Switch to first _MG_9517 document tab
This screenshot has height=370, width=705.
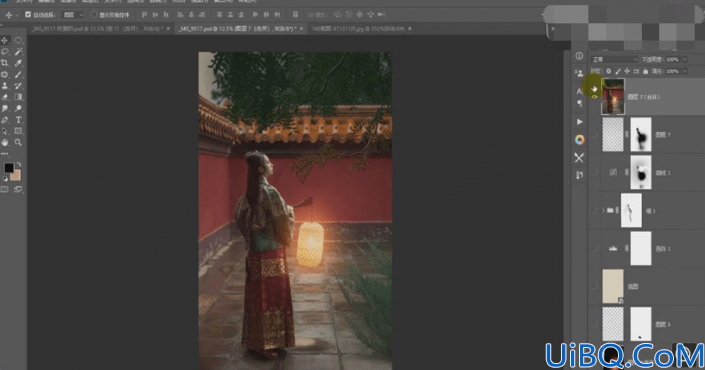[x=97, y=28]
